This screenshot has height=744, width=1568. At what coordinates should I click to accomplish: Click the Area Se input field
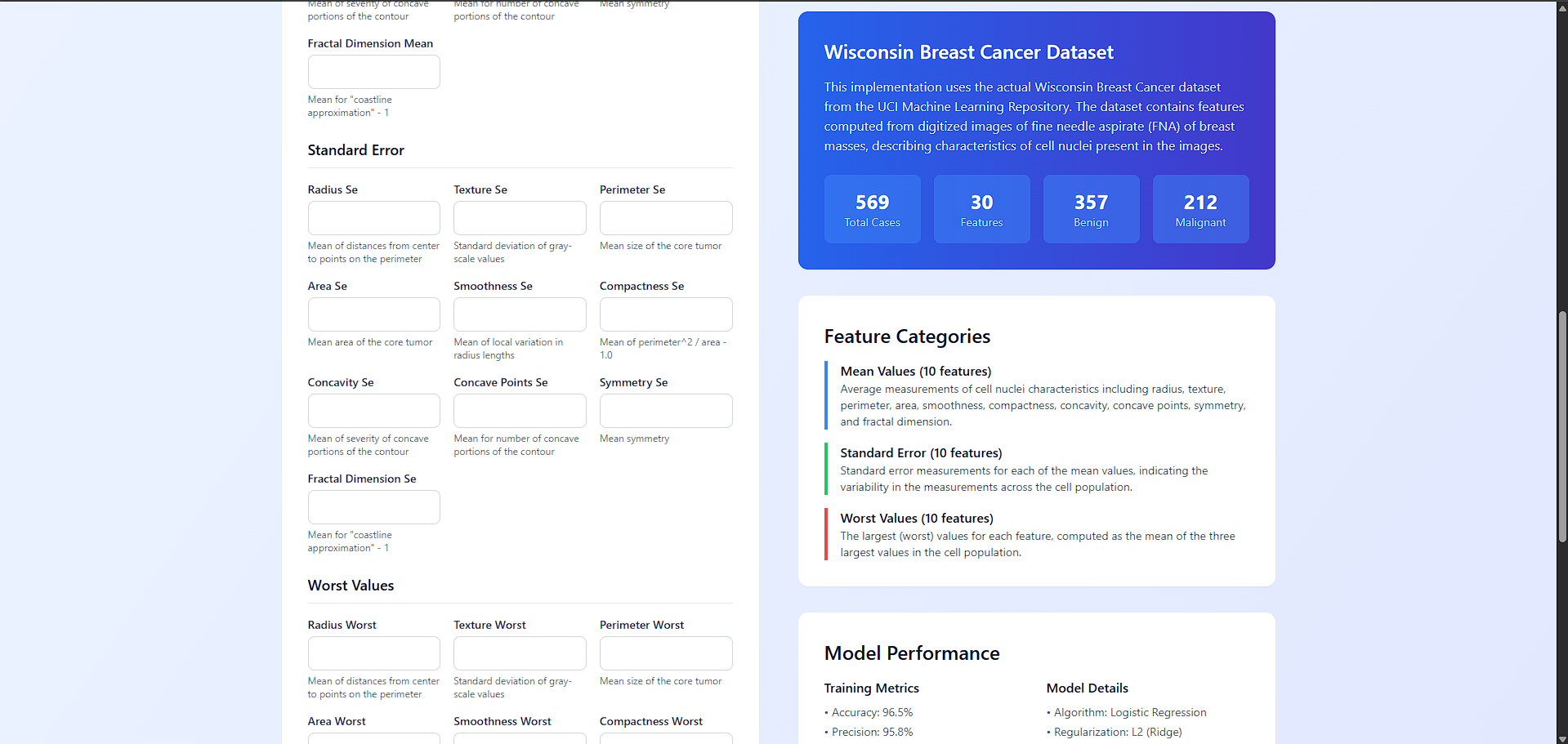pyautogui.click(x=373, y=314)
